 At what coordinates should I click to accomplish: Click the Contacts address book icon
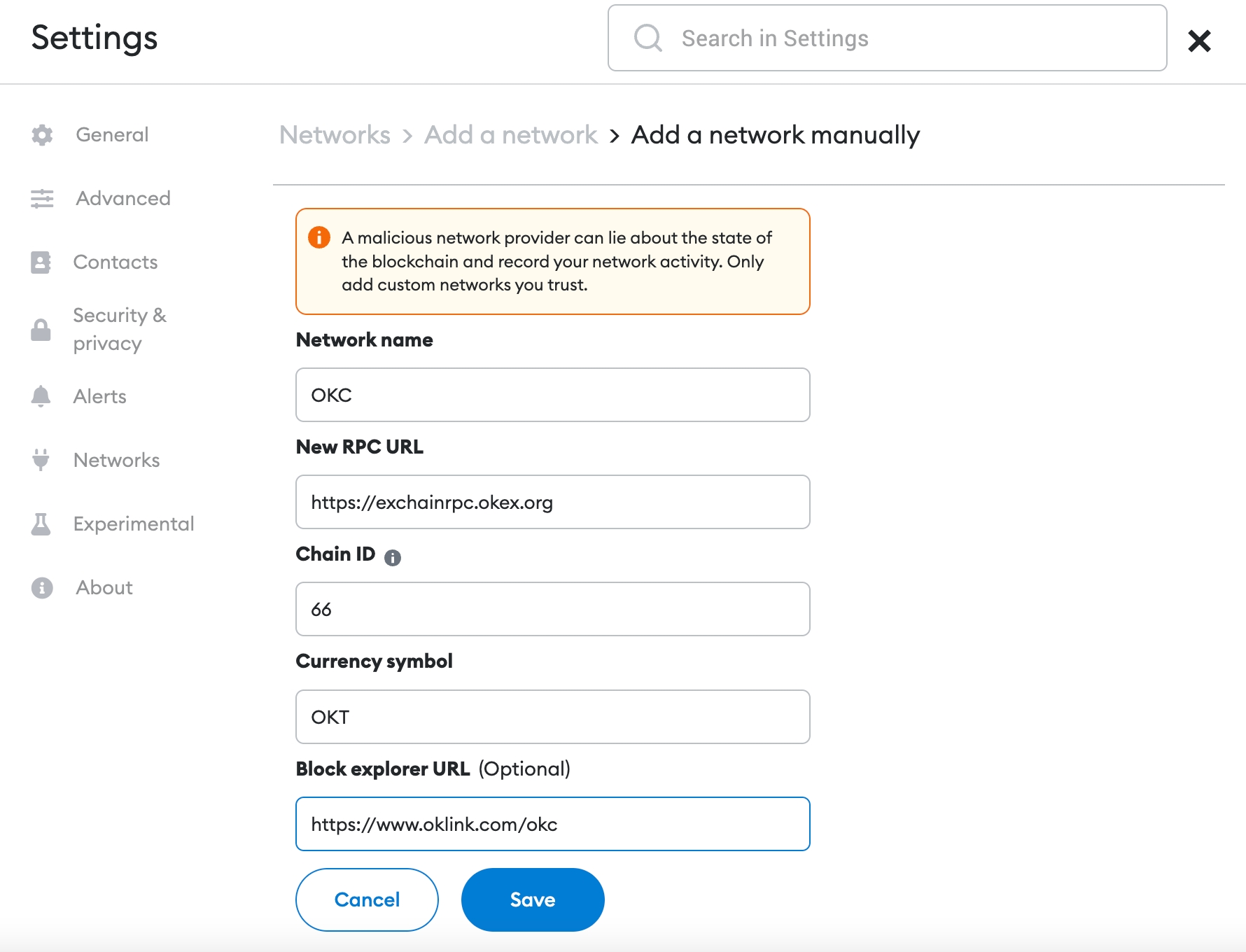pyautogui.click(x=41, y=262)
